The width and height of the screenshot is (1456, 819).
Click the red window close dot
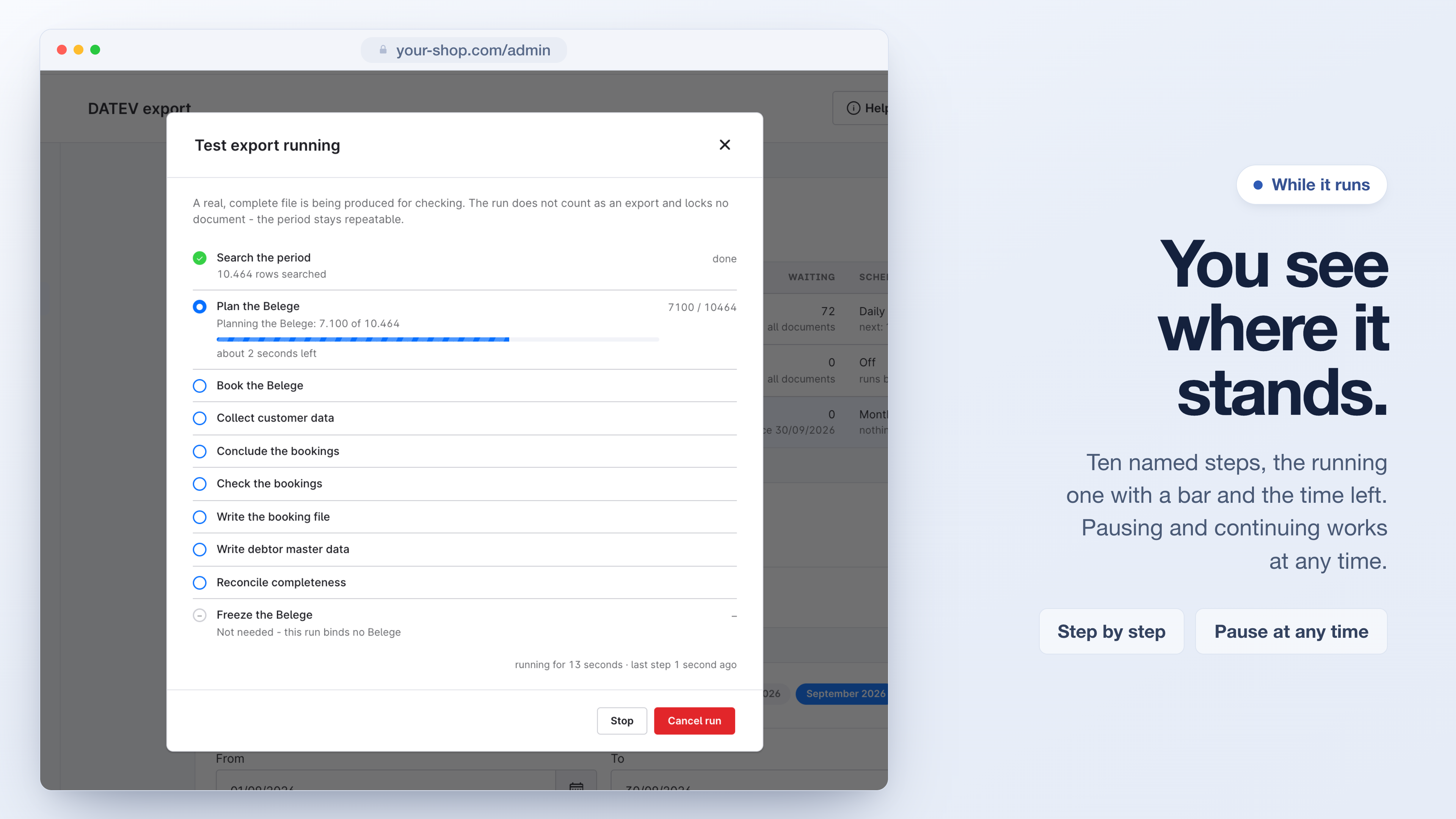coord(62,50)
